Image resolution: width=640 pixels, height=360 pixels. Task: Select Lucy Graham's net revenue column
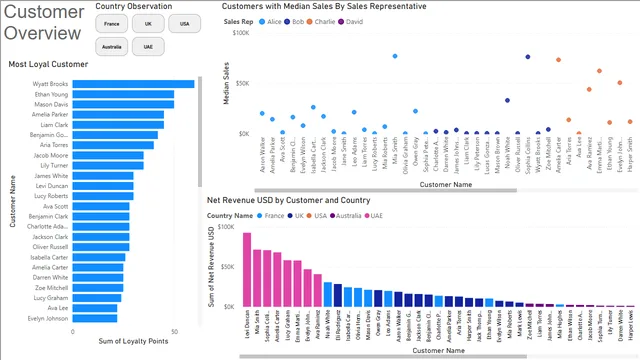287,284
